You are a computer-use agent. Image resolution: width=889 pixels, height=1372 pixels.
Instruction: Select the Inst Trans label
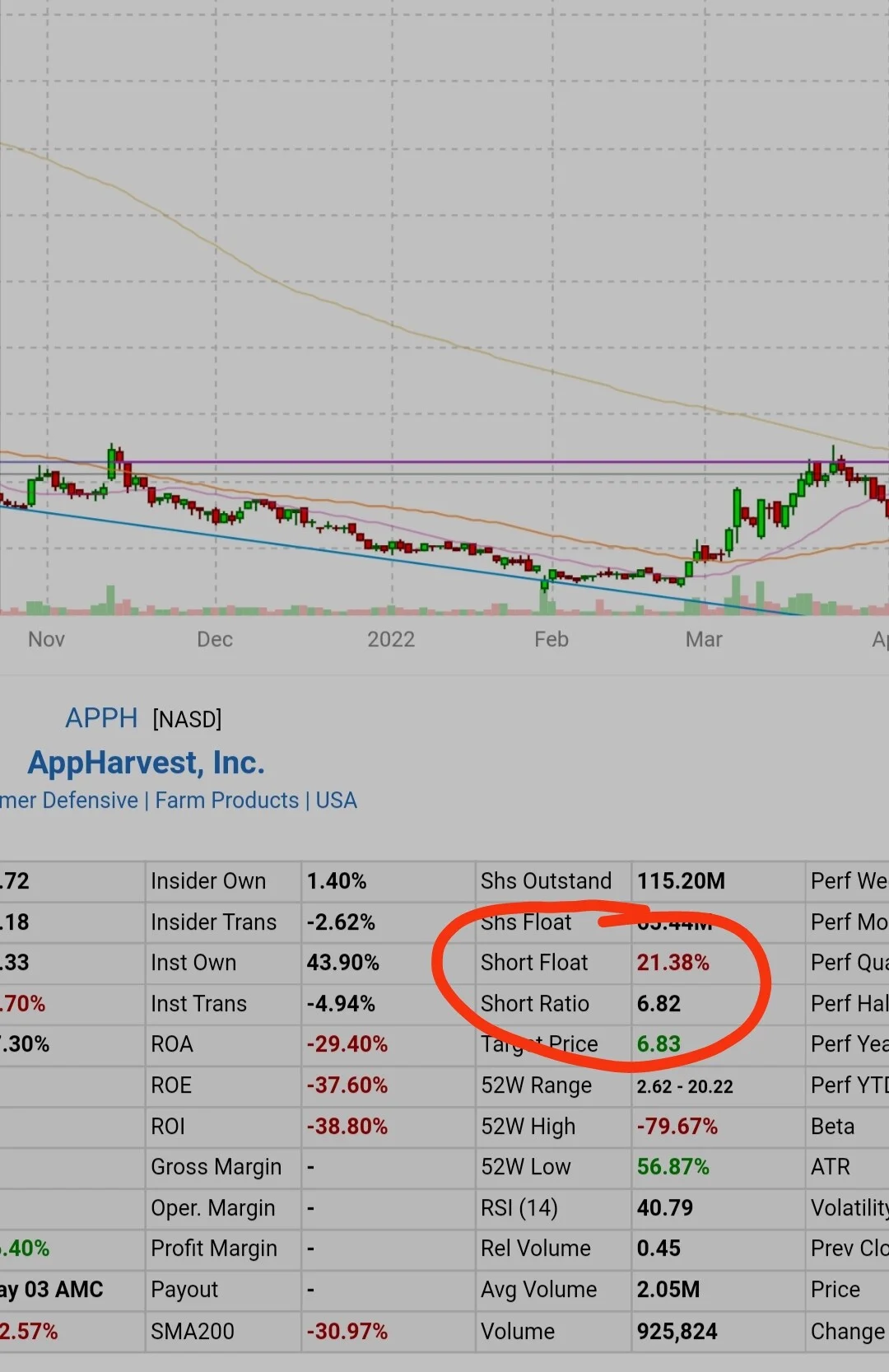(x=198, y=1004)
